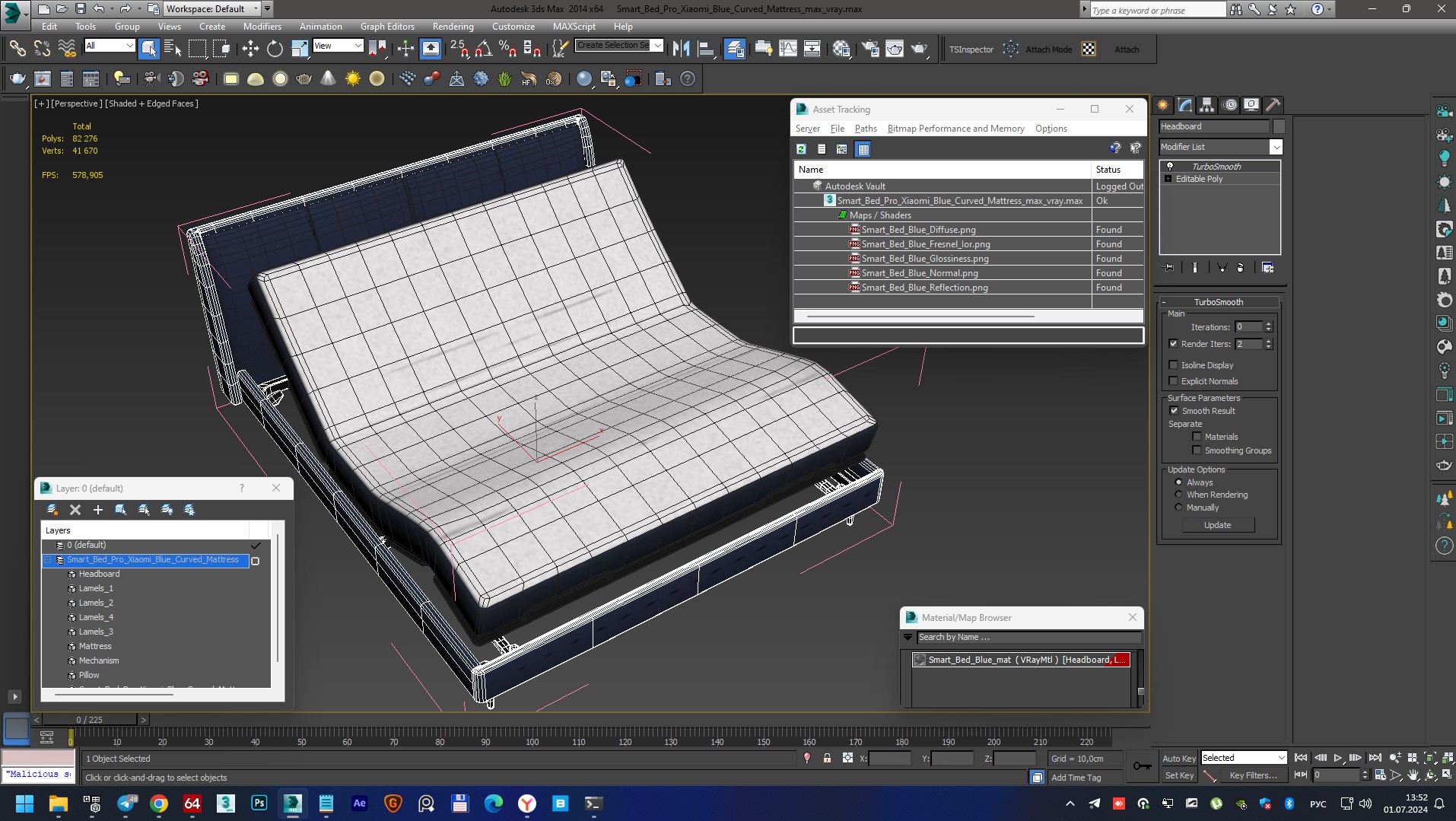Switch to the Modify command panel

[1184, 105]
